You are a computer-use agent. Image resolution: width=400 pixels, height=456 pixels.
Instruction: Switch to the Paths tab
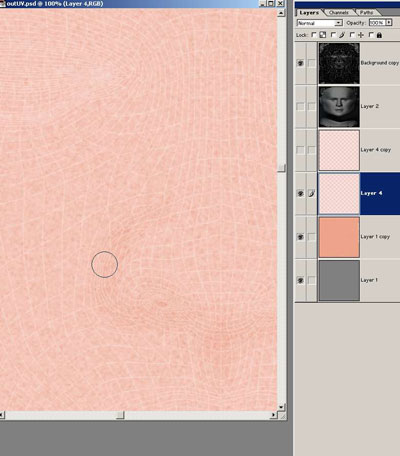tap(366, 13)
